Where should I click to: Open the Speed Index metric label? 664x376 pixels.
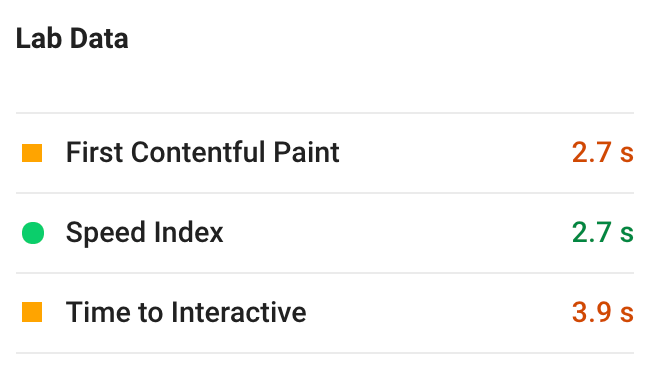[144, 232]
